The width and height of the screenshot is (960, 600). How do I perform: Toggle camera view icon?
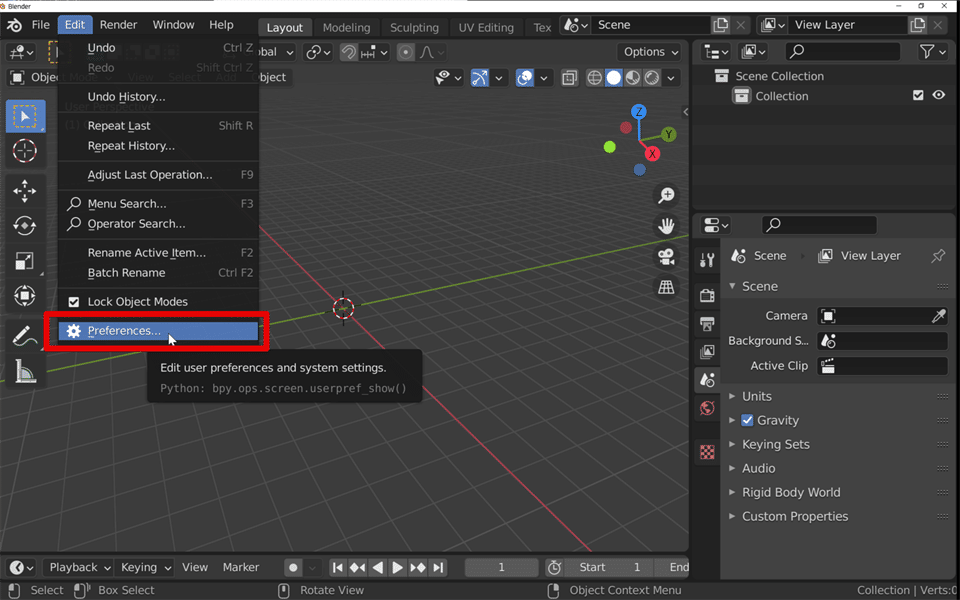tap(666, 257)
